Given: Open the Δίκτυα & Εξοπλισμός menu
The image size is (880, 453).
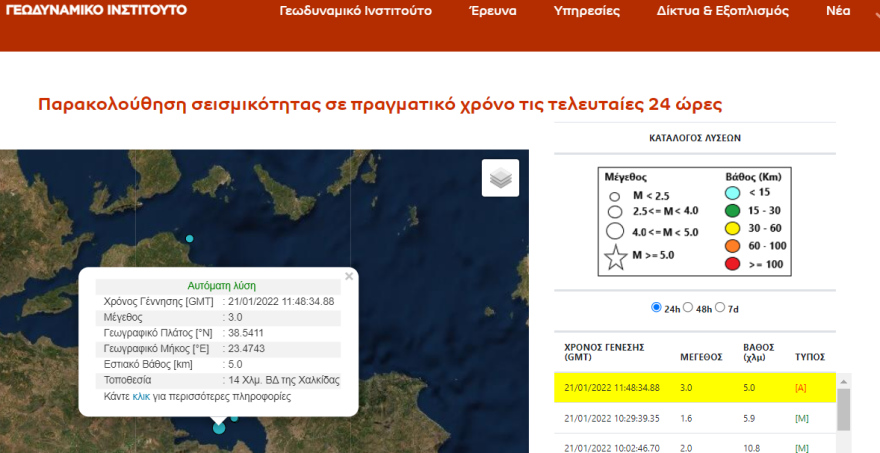Looking at the screenshot, I should [723, 11].
